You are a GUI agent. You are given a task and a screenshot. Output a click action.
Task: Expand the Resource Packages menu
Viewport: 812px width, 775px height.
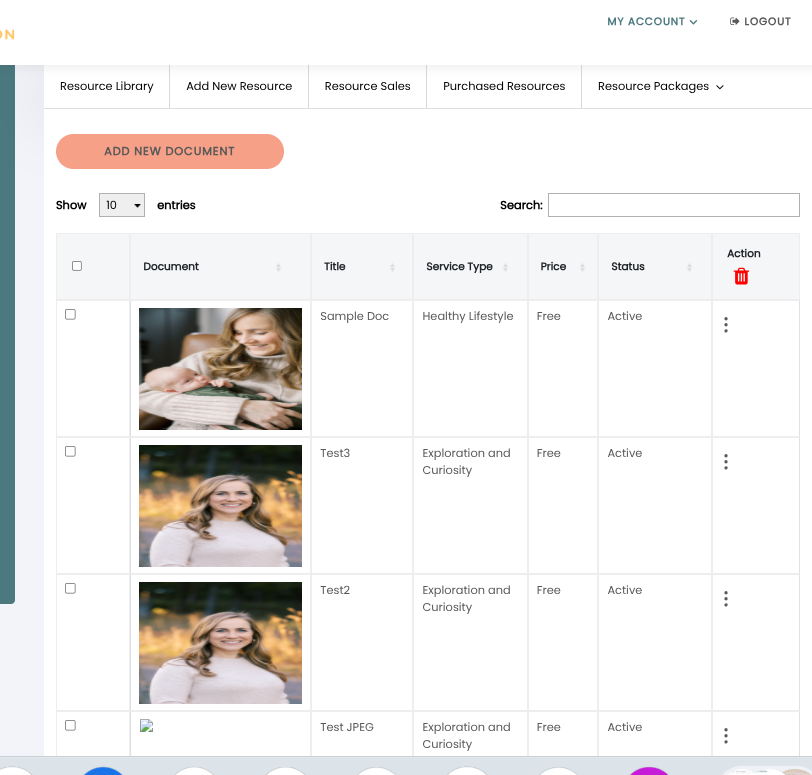(660, 86)
